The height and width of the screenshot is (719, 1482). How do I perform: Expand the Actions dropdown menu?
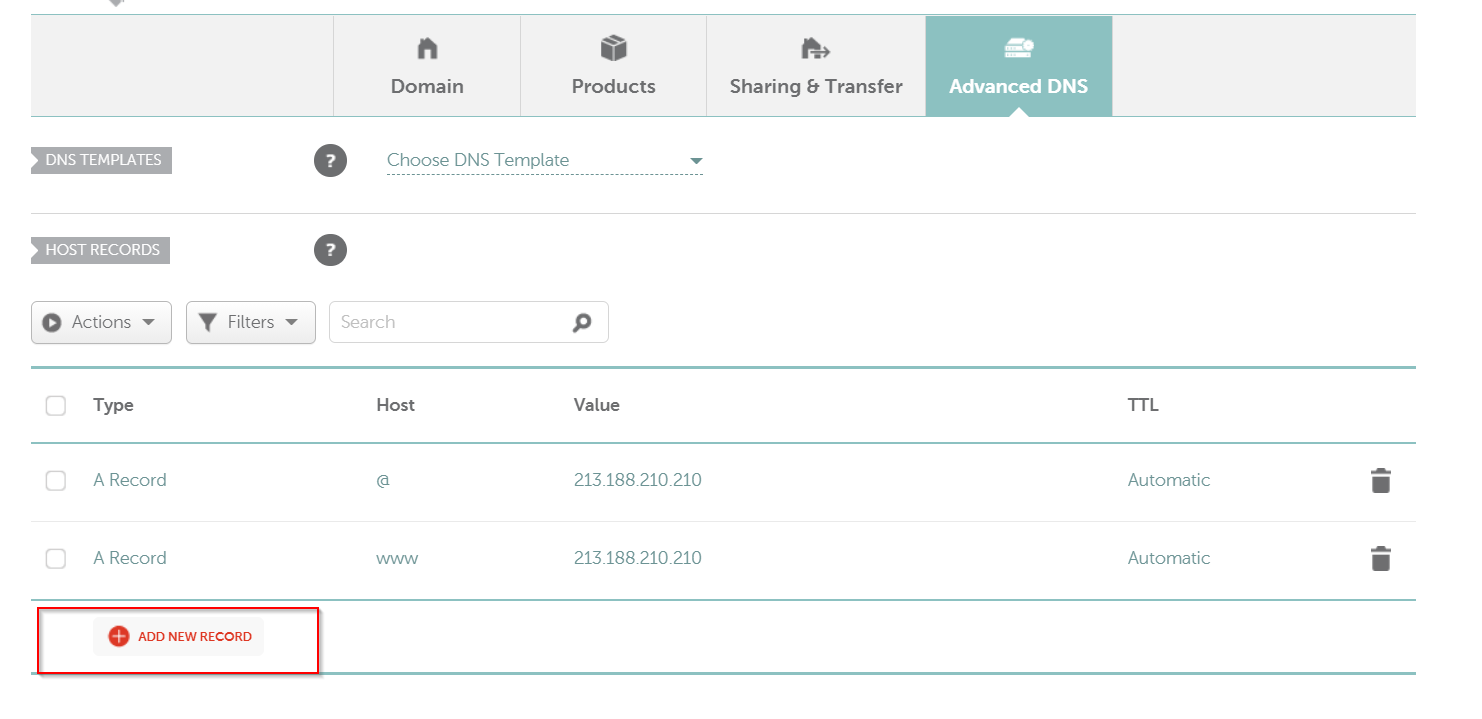(101, 323)
